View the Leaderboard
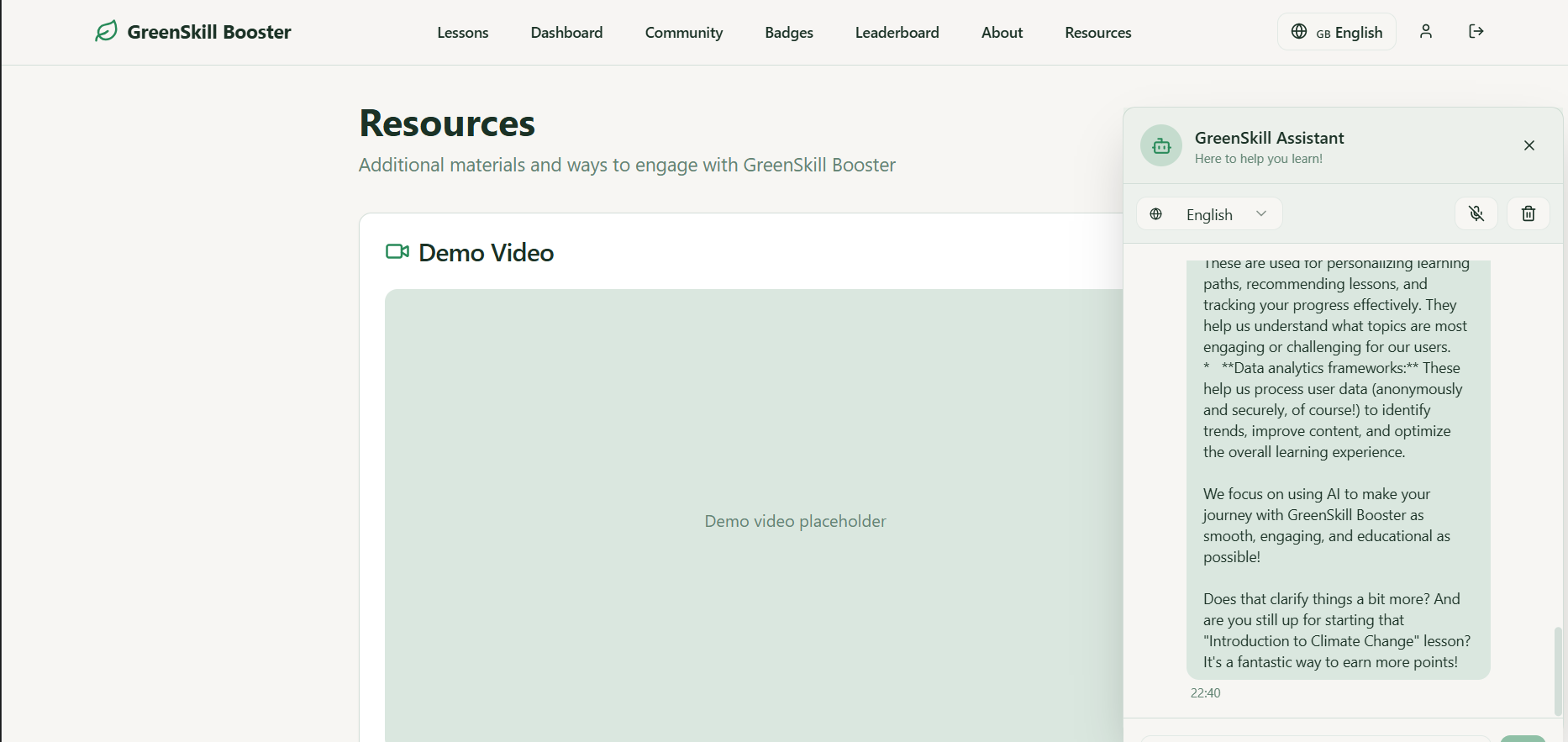Viewport: 1568px width, 742px height. tap(897, 32)
